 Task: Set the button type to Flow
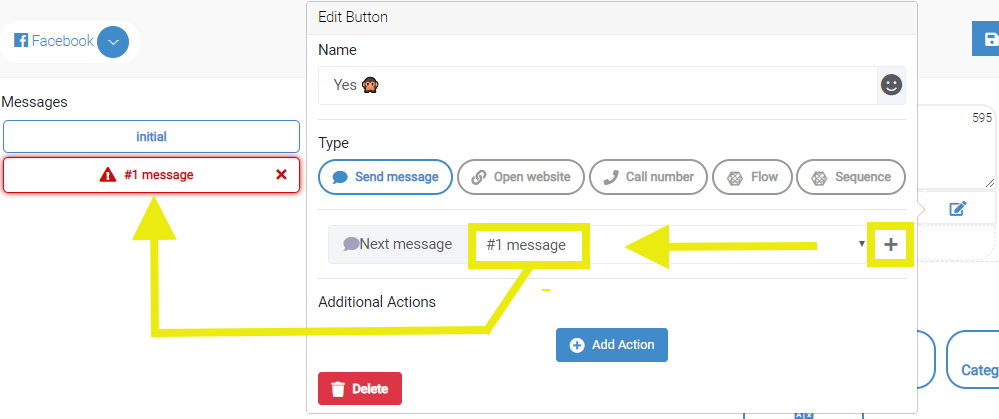pyautogui.click(x=752, y=177)
